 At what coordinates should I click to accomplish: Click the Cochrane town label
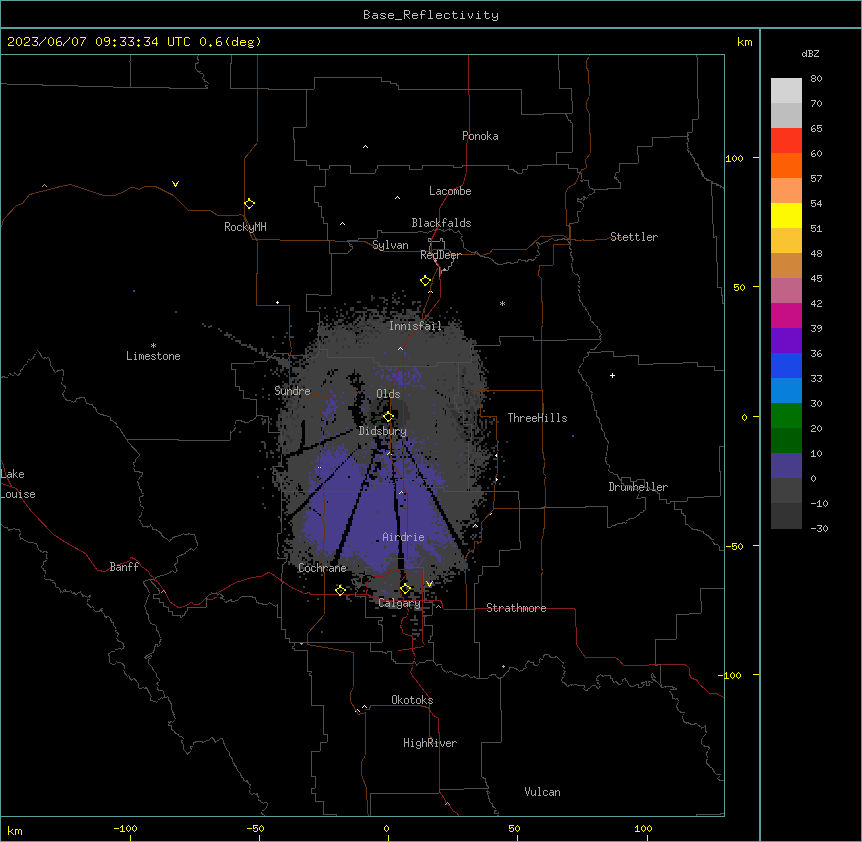[322, 568]
